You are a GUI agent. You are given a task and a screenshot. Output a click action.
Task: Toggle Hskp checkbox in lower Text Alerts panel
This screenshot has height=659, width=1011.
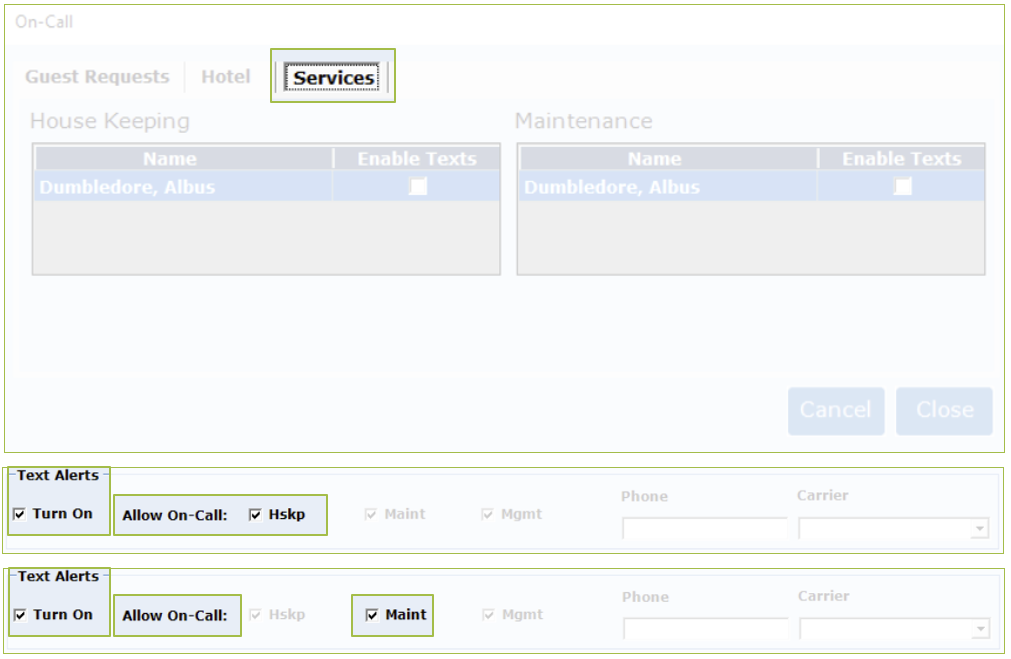click(256, 615)
